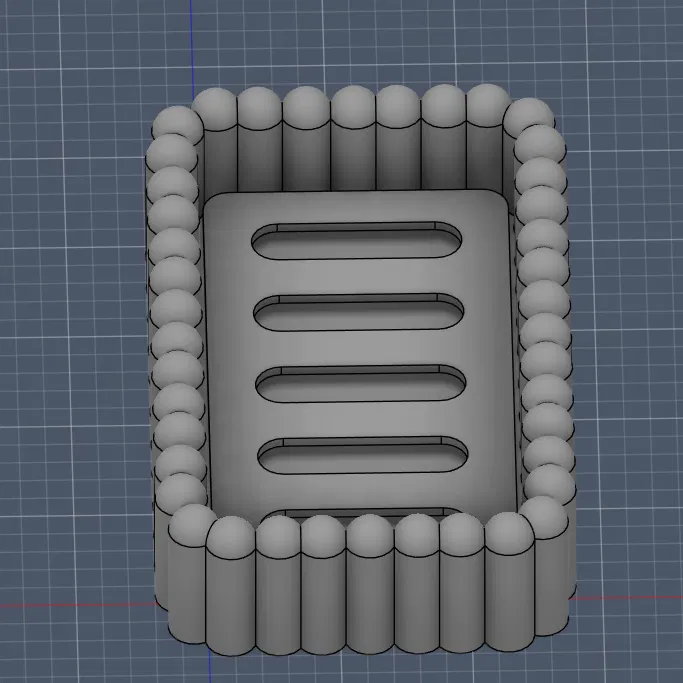
Task: Select the topmost drain slot in the tray
Action: (x=357, y=240)
